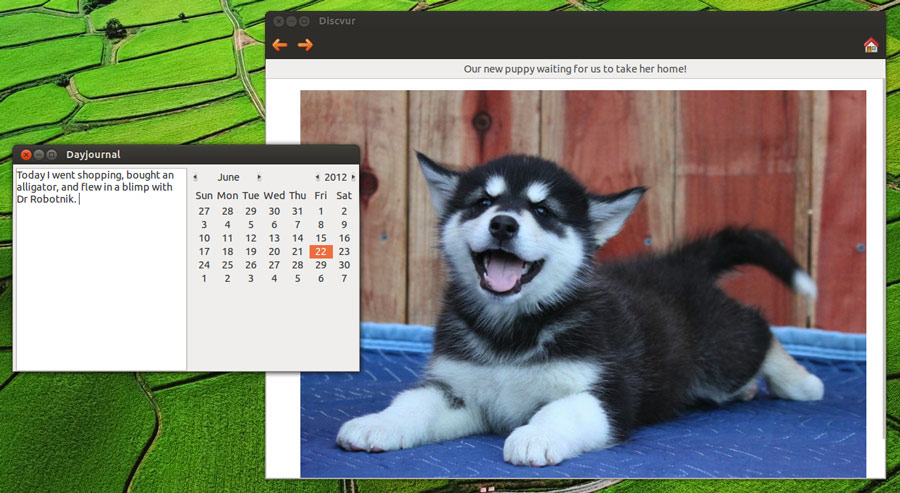Viewport: 900px width, 493px height.
Task: Minimize the Dayjournal window
Action: 39,154
